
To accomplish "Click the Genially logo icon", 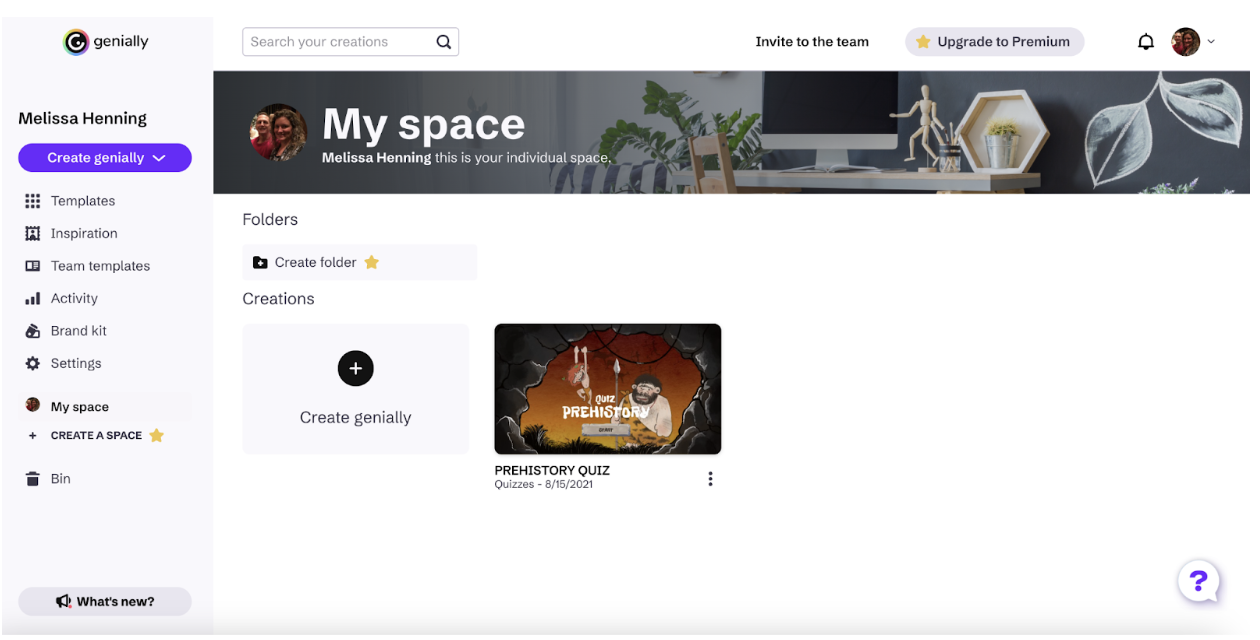I will tap(76, 42).
